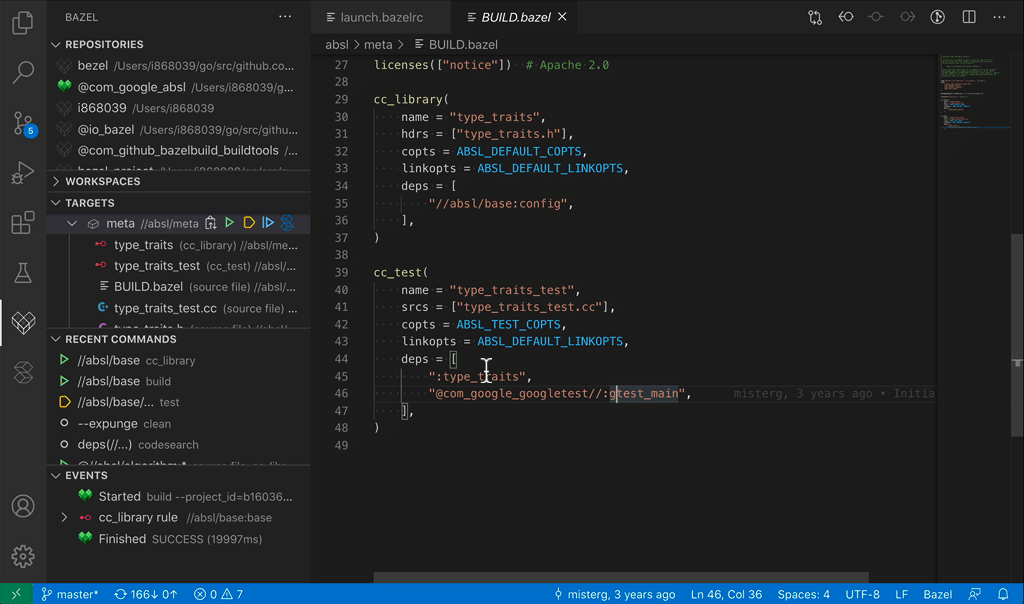Open editor more actions ellipsis
The width and height of the screenshot is (1024, 604).
999,17
